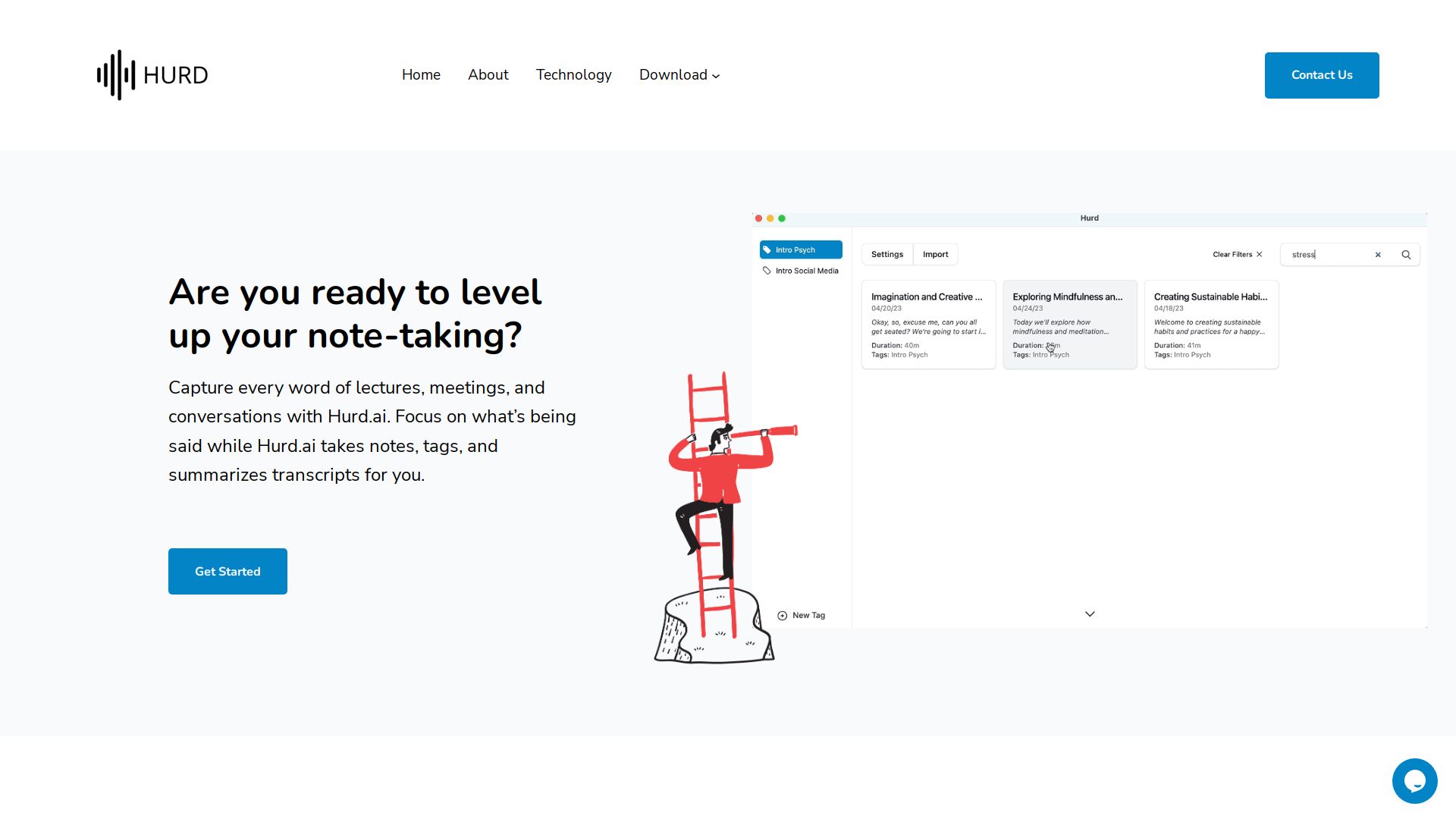Click the Hurd waveform logo
Viewport: 1456px width, 819px height.
(152, 75)
